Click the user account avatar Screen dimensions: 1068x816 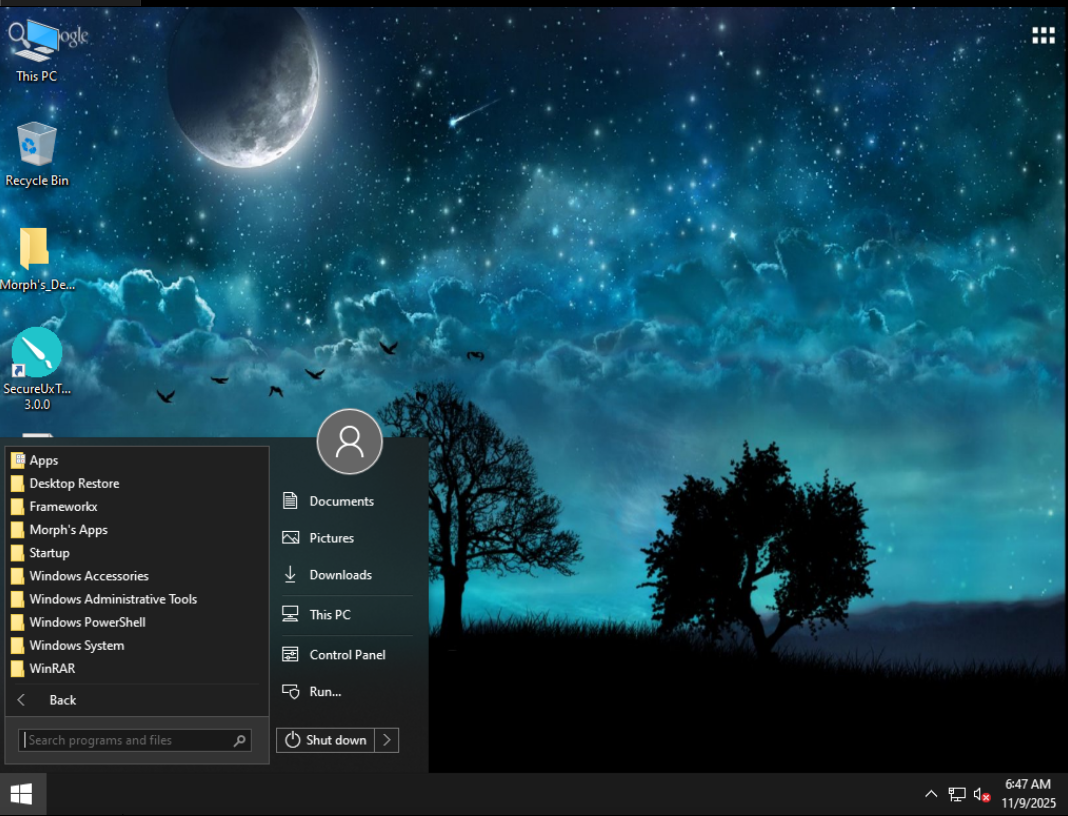click(349, 441)
